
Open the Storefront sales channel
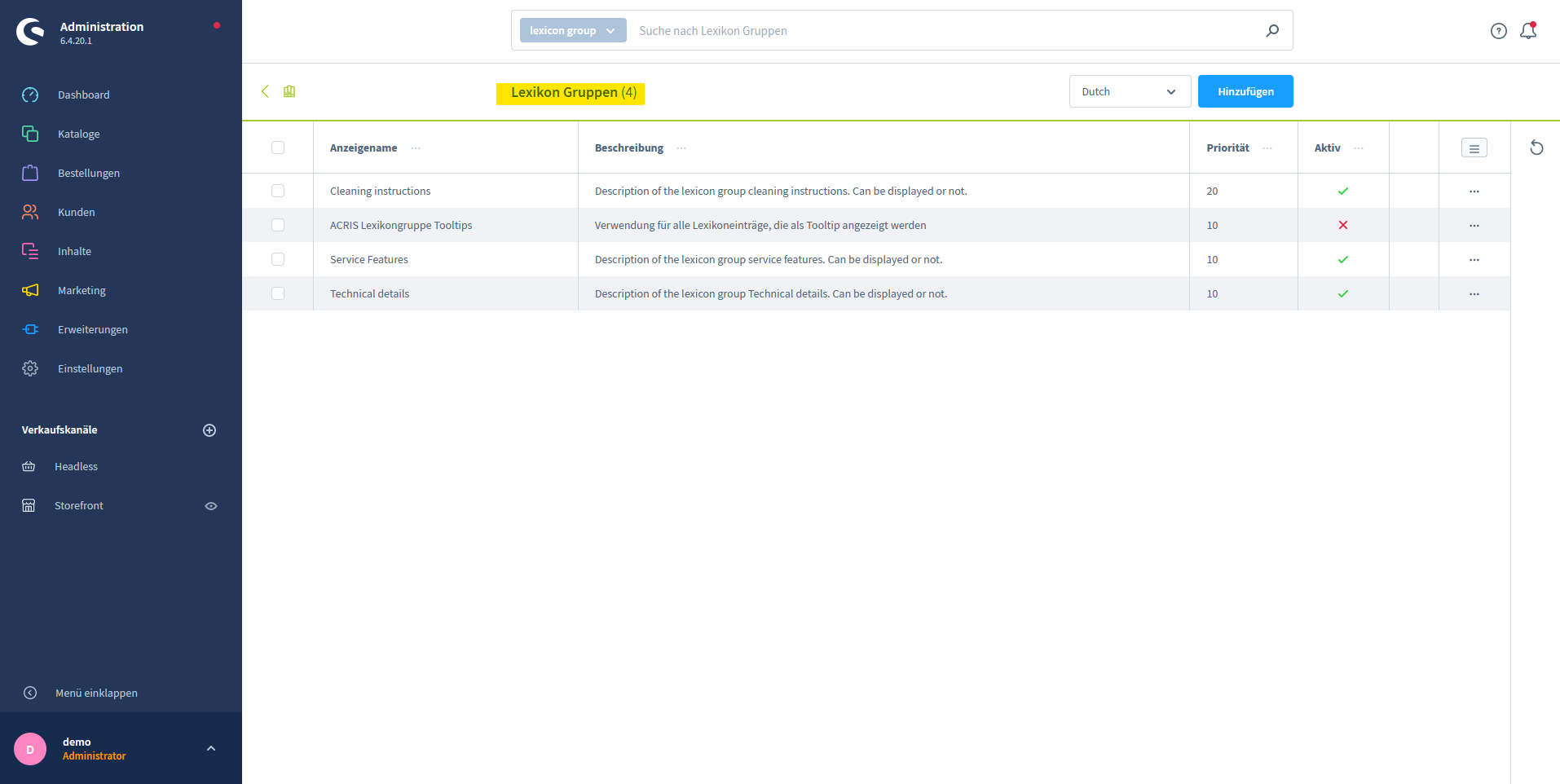click(79, 505)
